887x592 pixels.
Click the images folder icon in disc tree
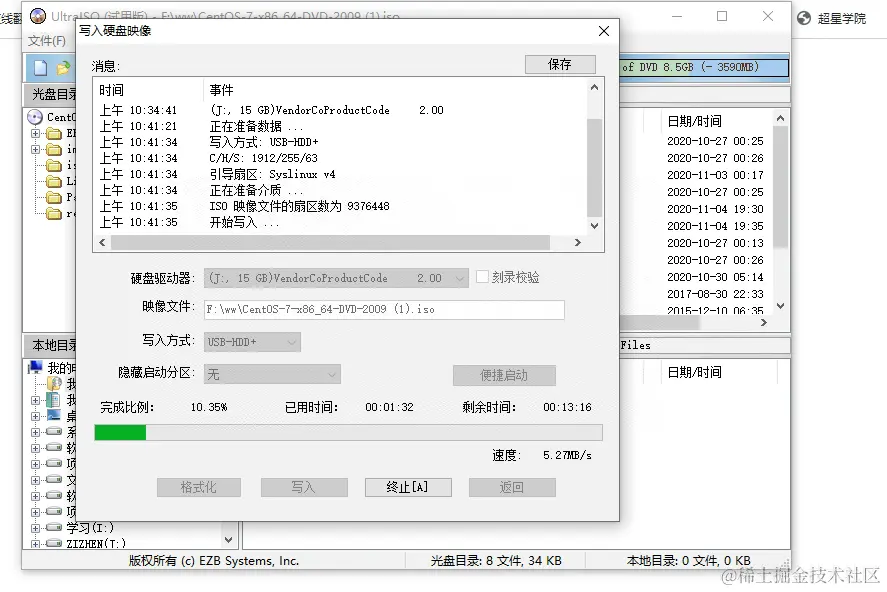pyautogui.click(x=54, y=149)
